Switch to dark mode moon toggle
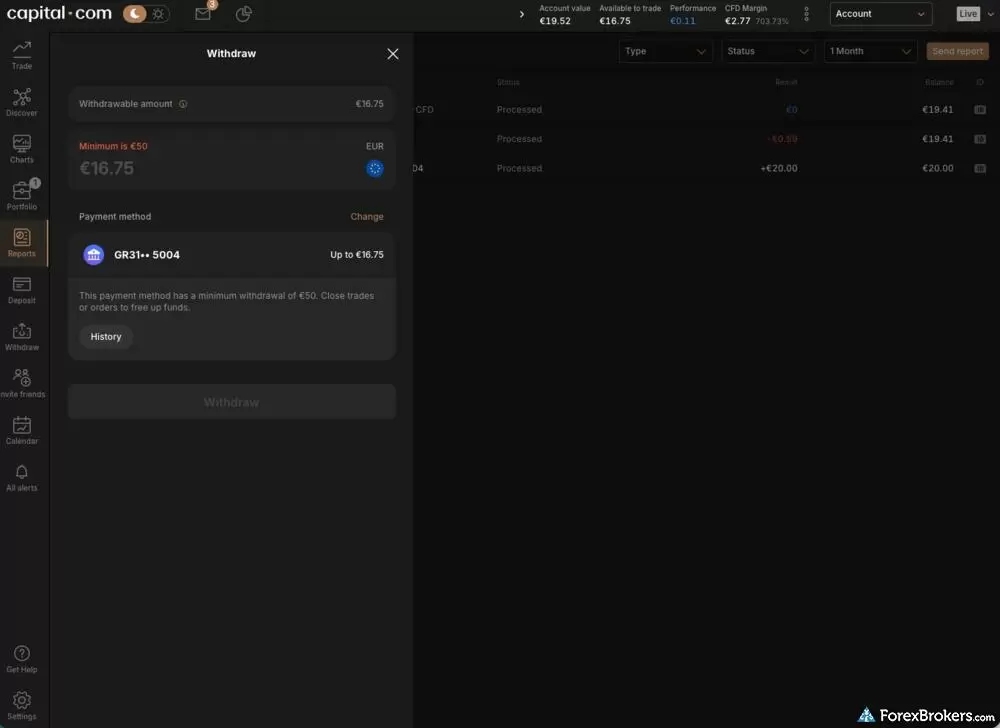Screen dimensions: 1000x728 click(135, 13)
